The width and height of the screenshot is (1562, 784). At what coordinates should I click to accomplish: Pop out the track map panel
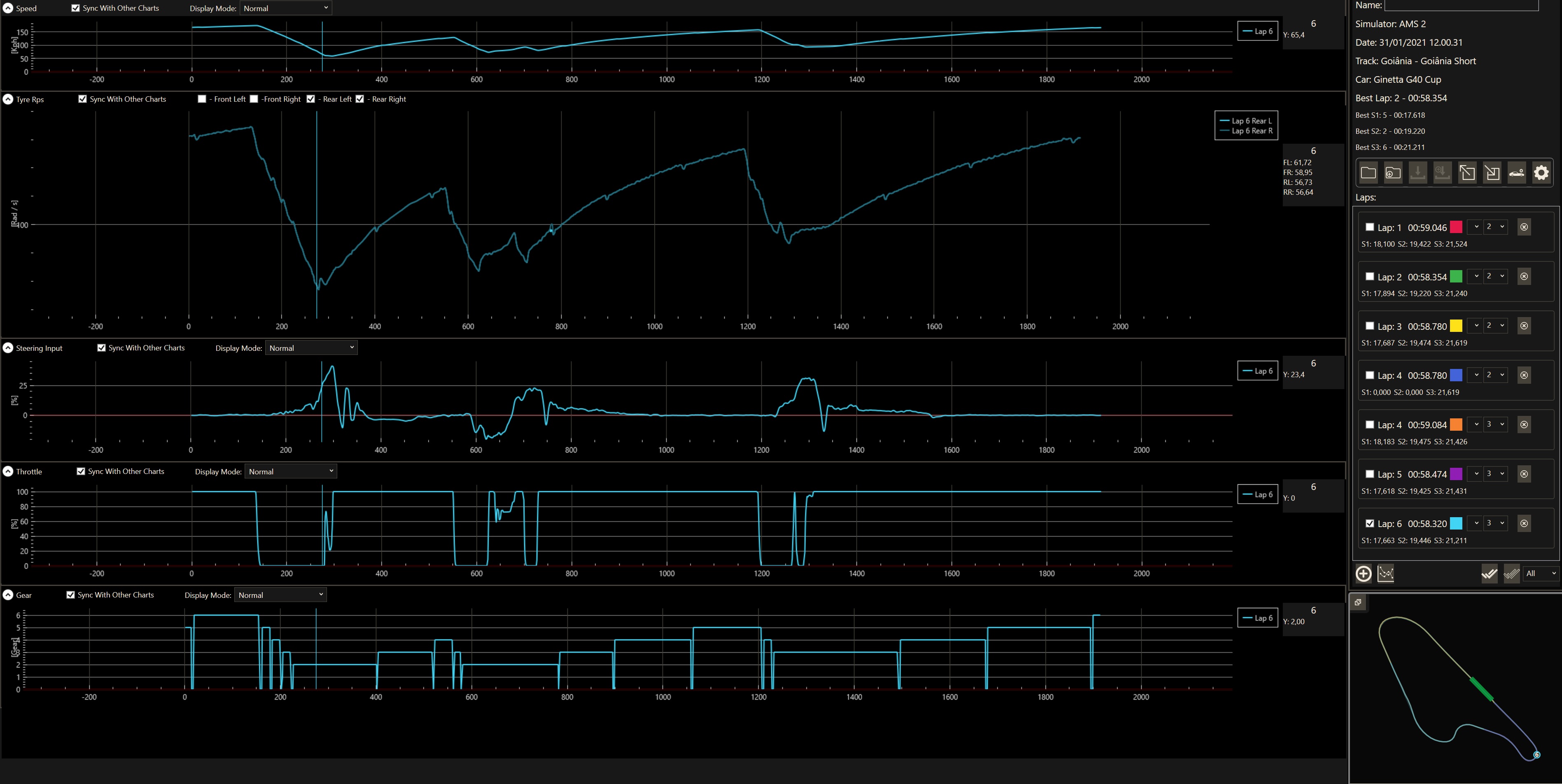pyautogui.click(x=1358, y=602)
